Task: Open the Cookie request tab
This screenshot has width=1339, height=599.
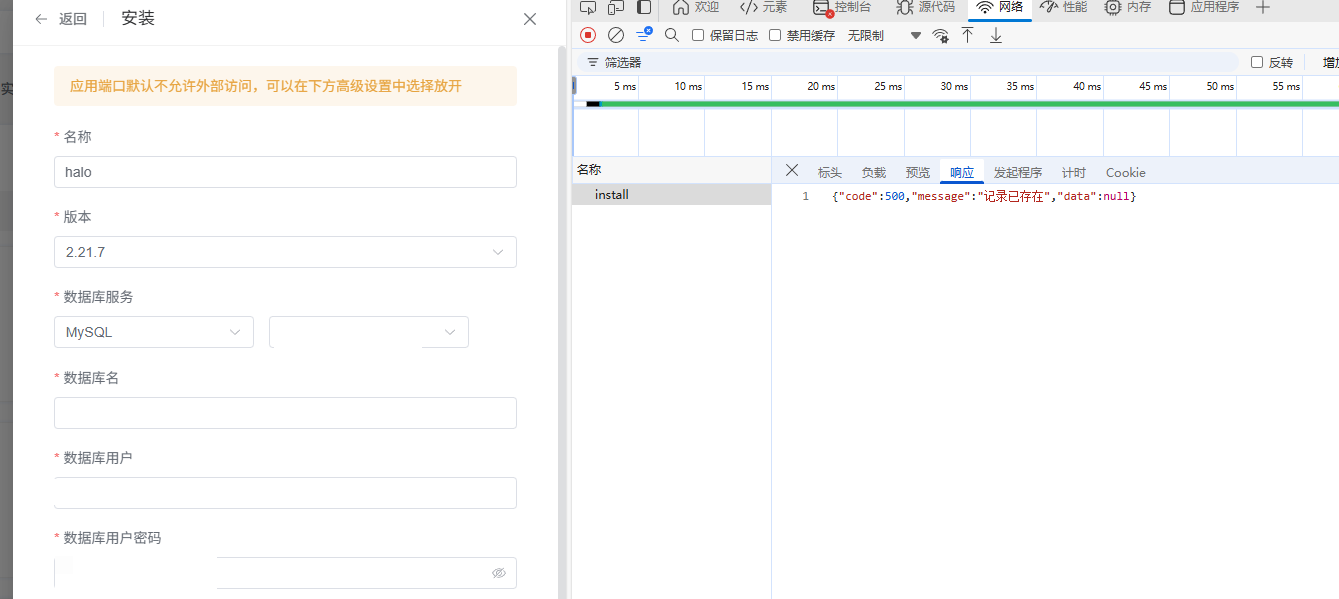Action: click(x=1126, y=172)
